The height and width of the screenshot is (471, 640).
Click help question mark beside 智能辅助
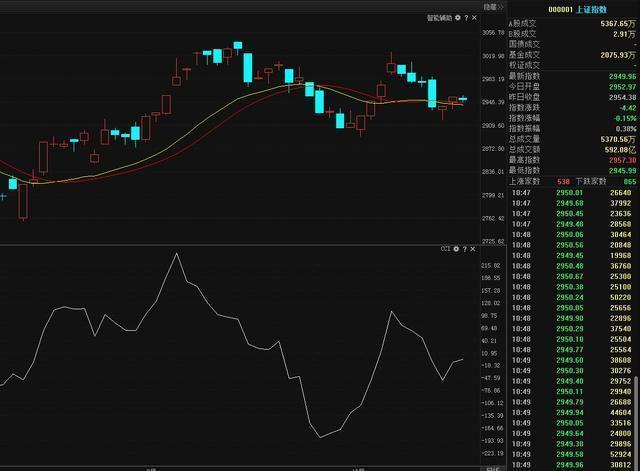pyautogui.click(x=465, y=18)
